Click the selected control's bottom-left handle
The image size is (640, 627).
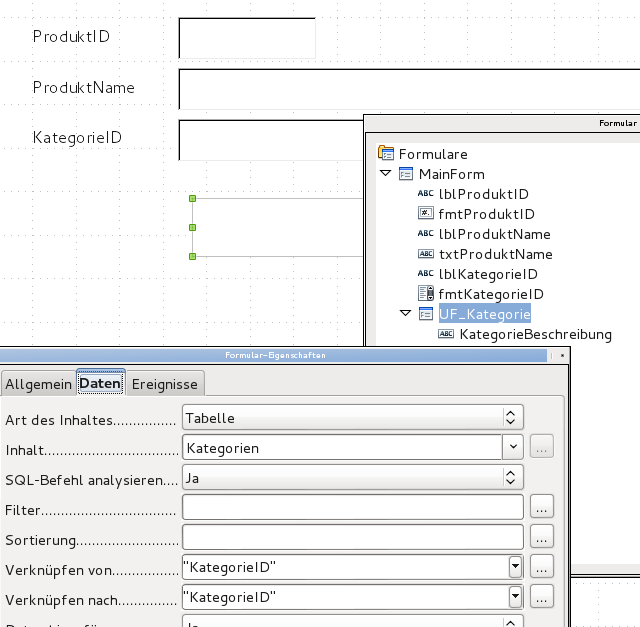(193, 256)
